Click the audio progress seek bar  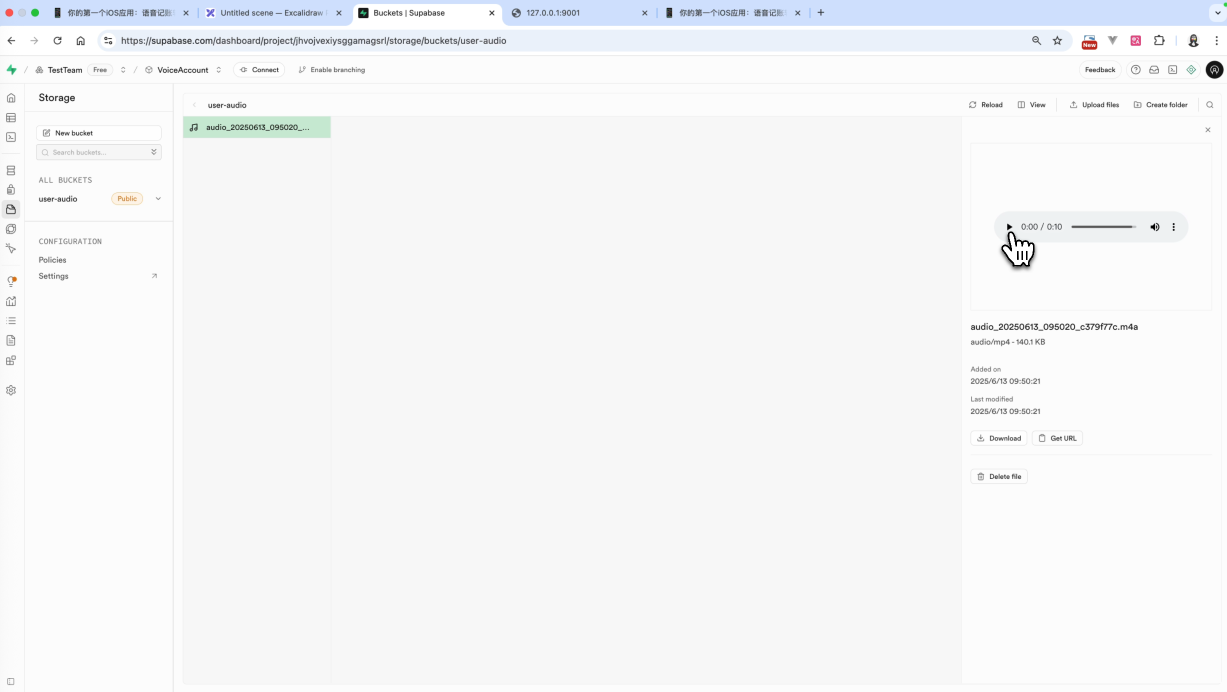[x=1103, y=227]
